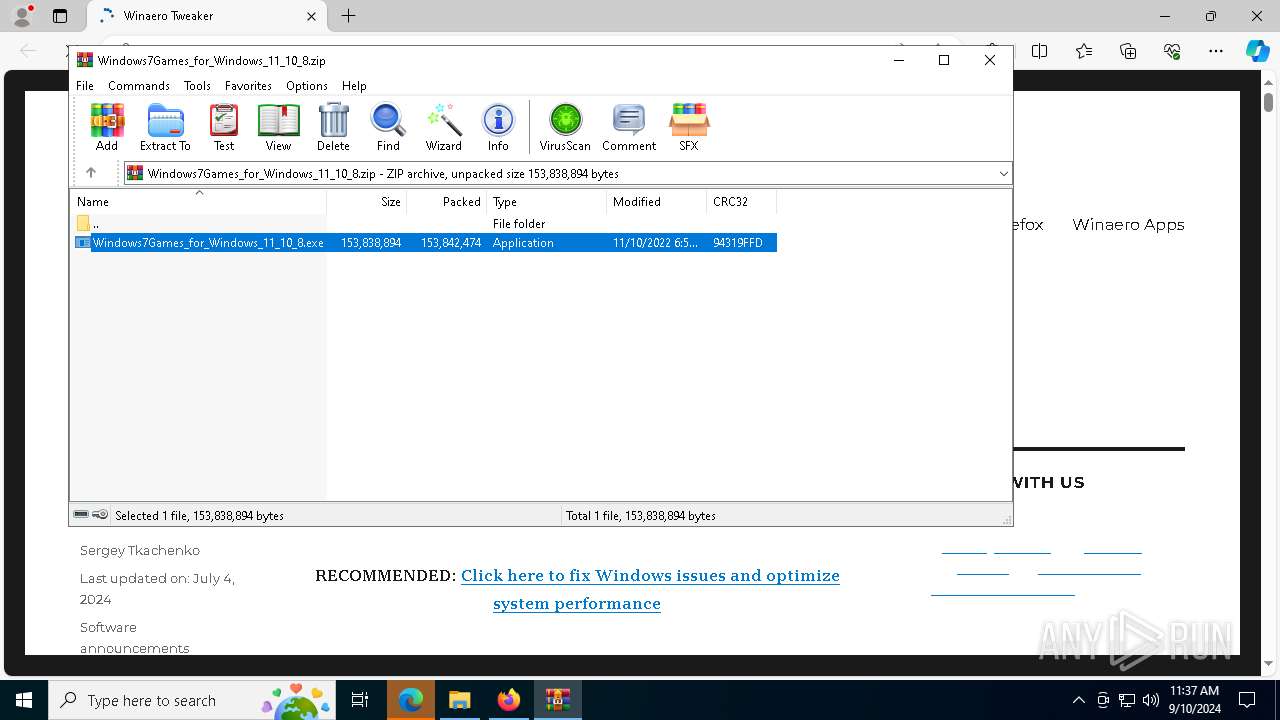Select Windows7Games_for_Windows_11_10_8.exe file row
Screen dimensions: 1280x720
424,243
